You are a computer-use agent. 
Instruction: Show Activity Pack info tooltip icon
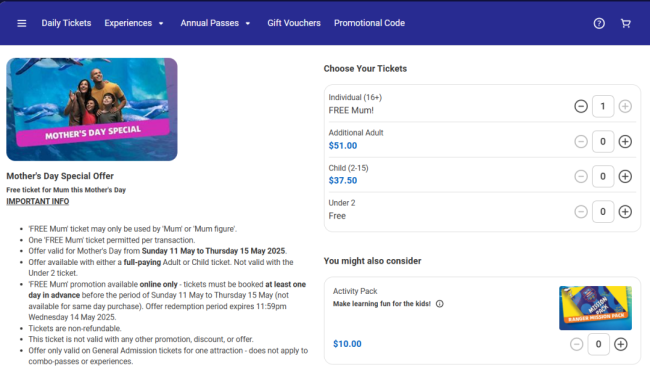point(440,304)
